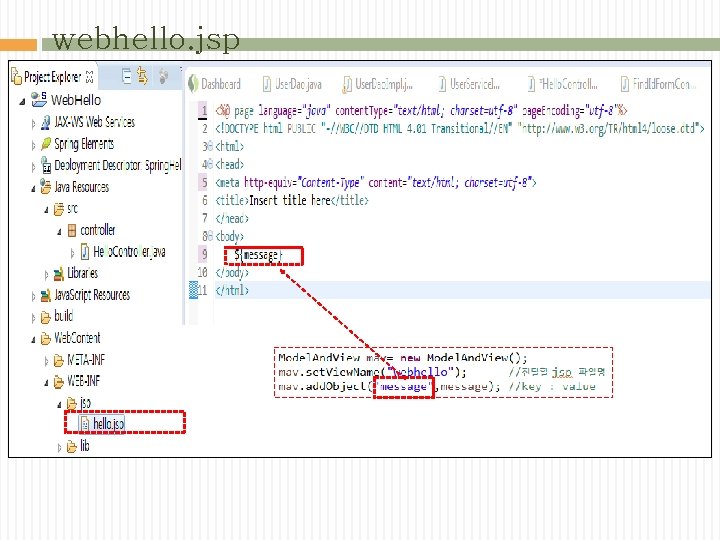The image size is (720, 540).
Task: Expand the Deployment Descriptor node
Action: point(33,167)
